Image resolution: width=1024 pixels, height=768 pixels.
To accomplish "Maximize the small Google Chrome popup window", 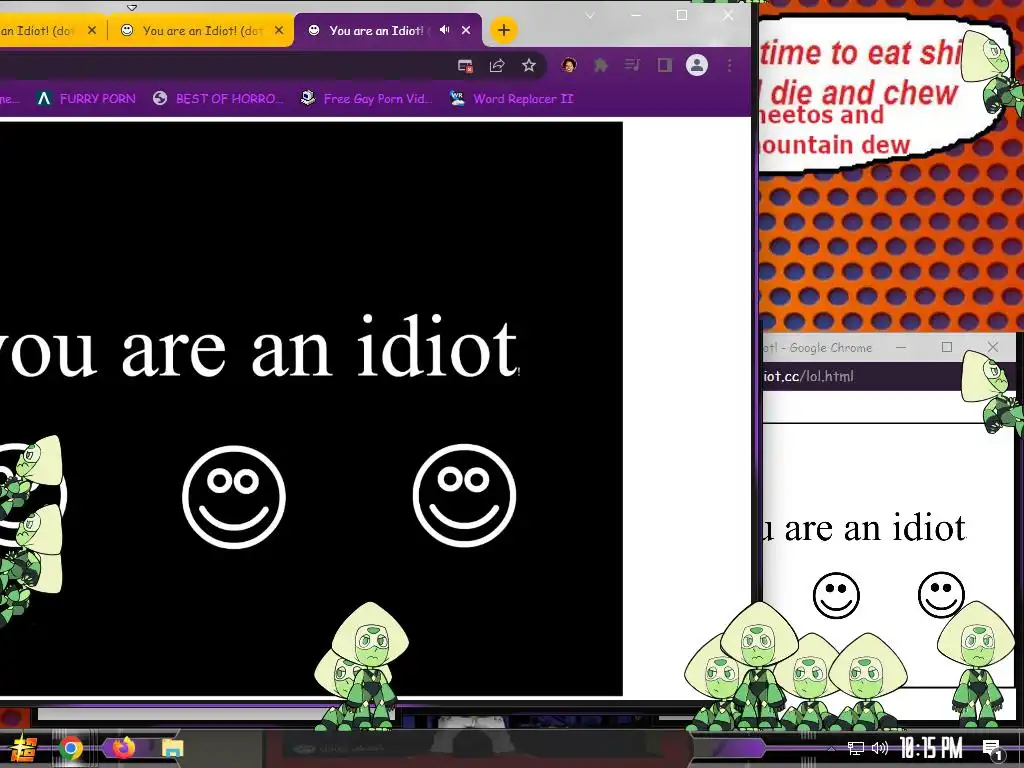I will point(947,347).
